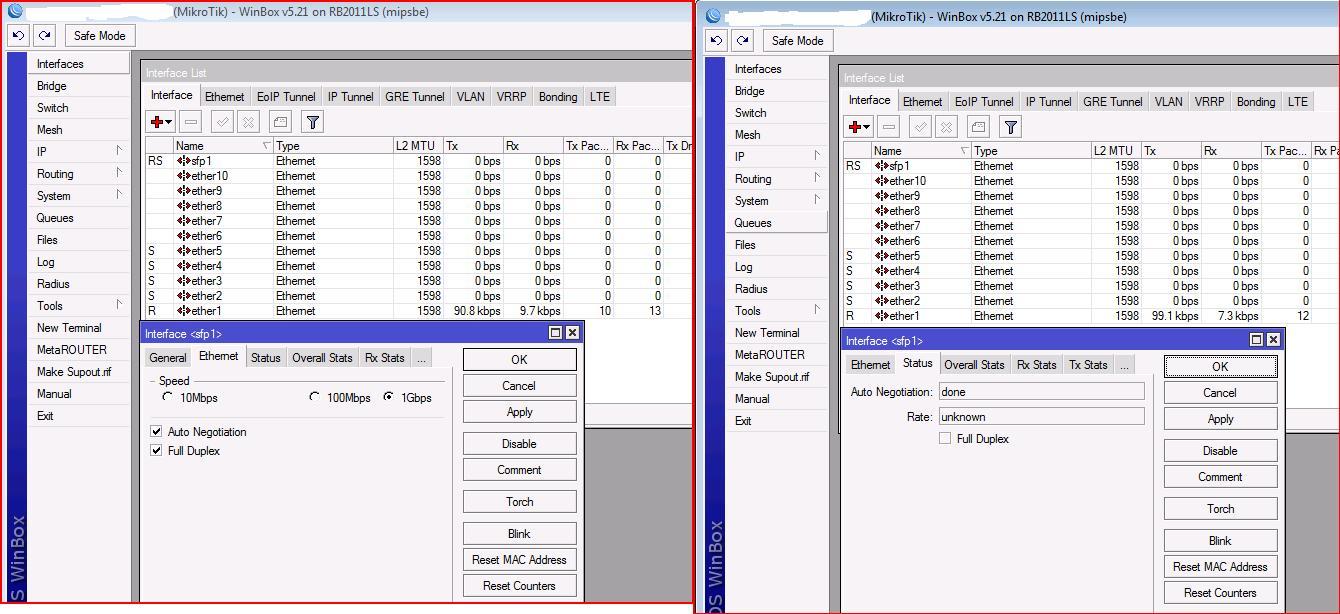
Task: Click red plus Add icon in right Interface List
Action: 858,127
